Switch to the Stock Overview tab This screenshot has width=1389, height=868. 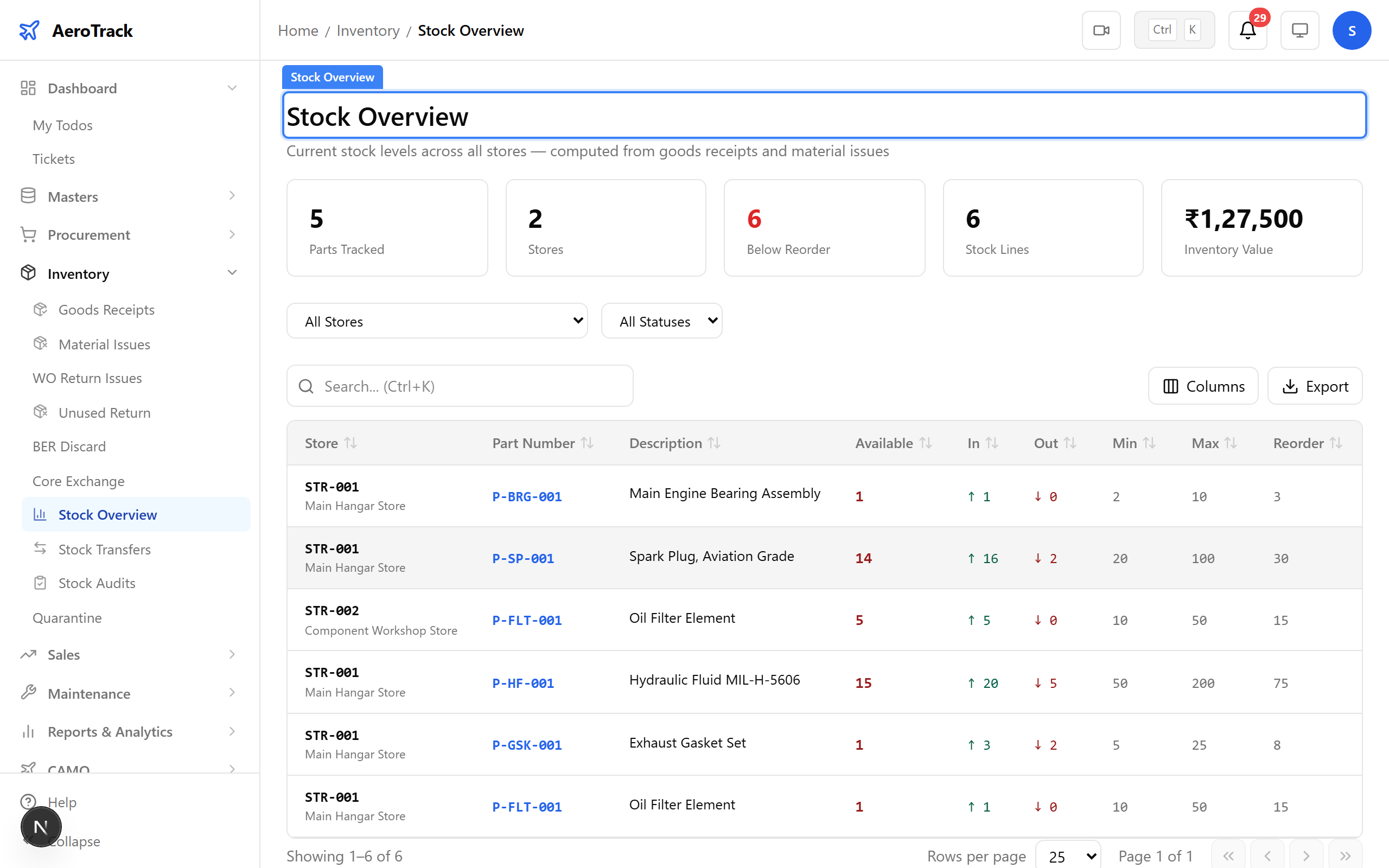click(332, 76)
